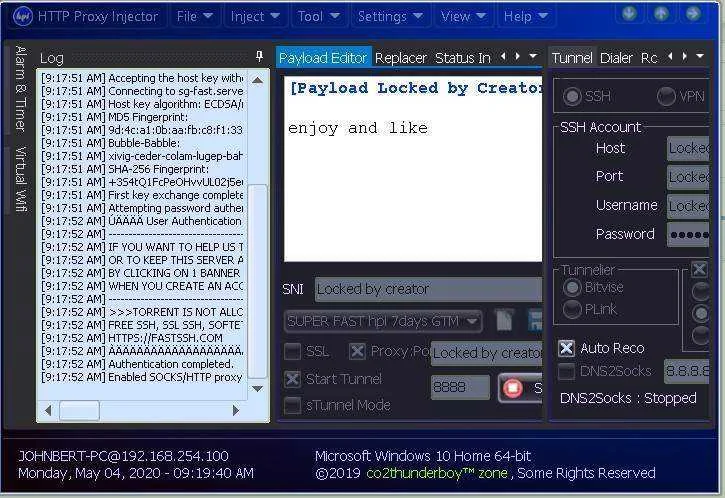Open Alarm & Timer side tab
The width and height of the screenshot is (725, 498).
click(20, 89)
